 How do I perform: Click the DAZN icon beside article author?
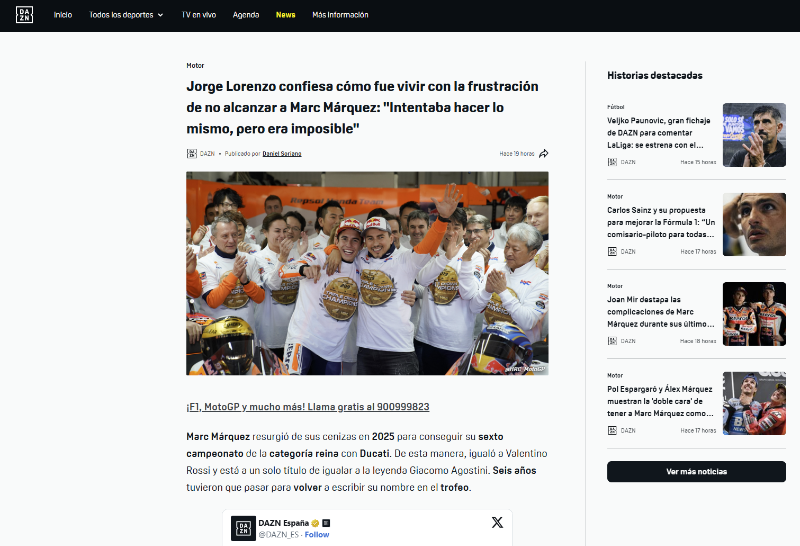pyautogui.click(x=191, y=154)
